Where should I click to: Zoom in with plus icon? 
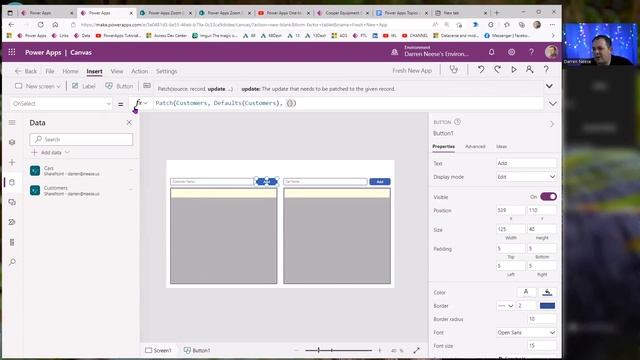380,350
